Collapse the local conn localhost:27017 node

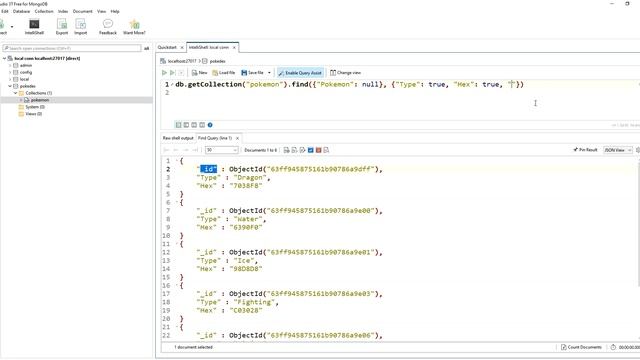point(4,58)
